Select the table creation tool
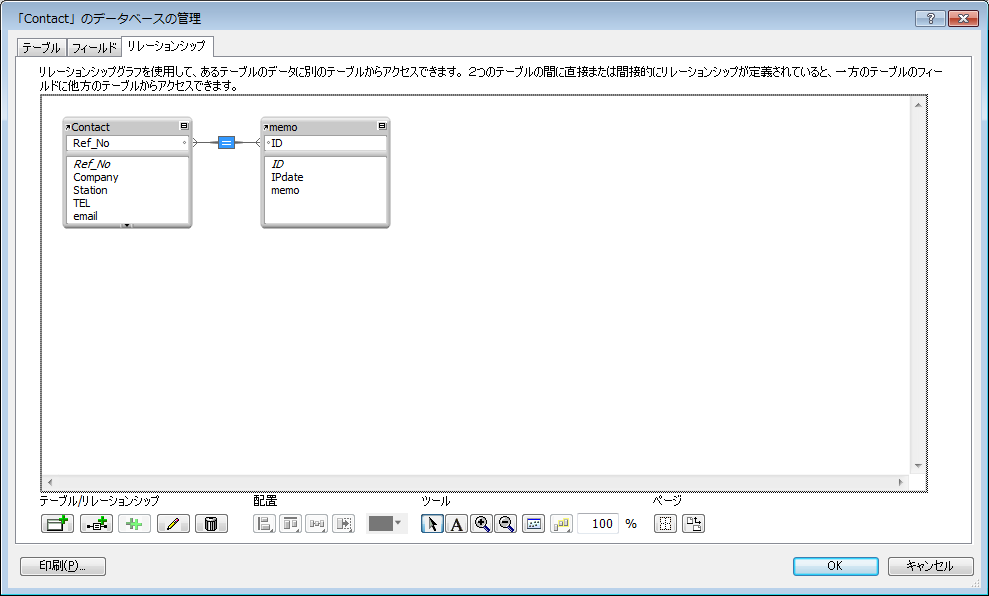Screen dimensions: 989x596 (x=57, y=523)
